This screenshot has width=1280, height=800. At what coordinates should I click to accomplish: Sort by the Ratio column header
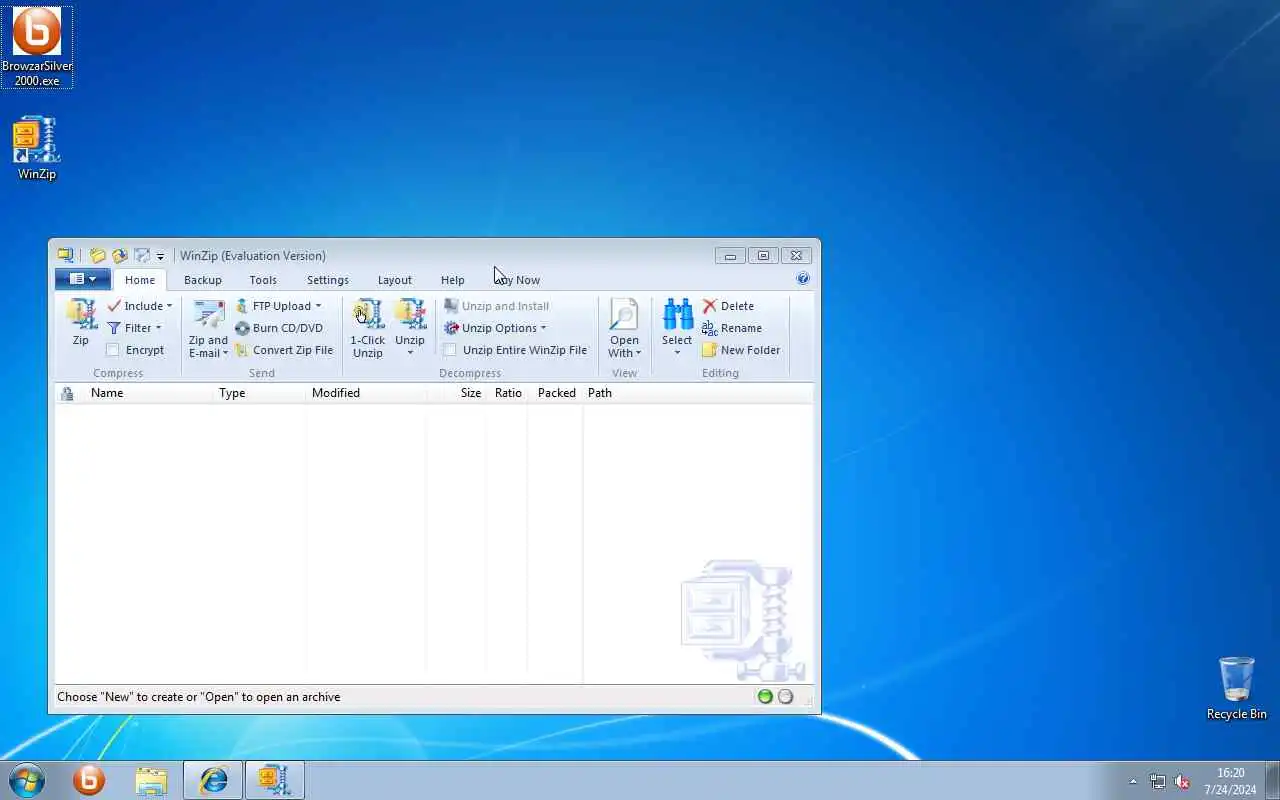click(x=508, y=393)
